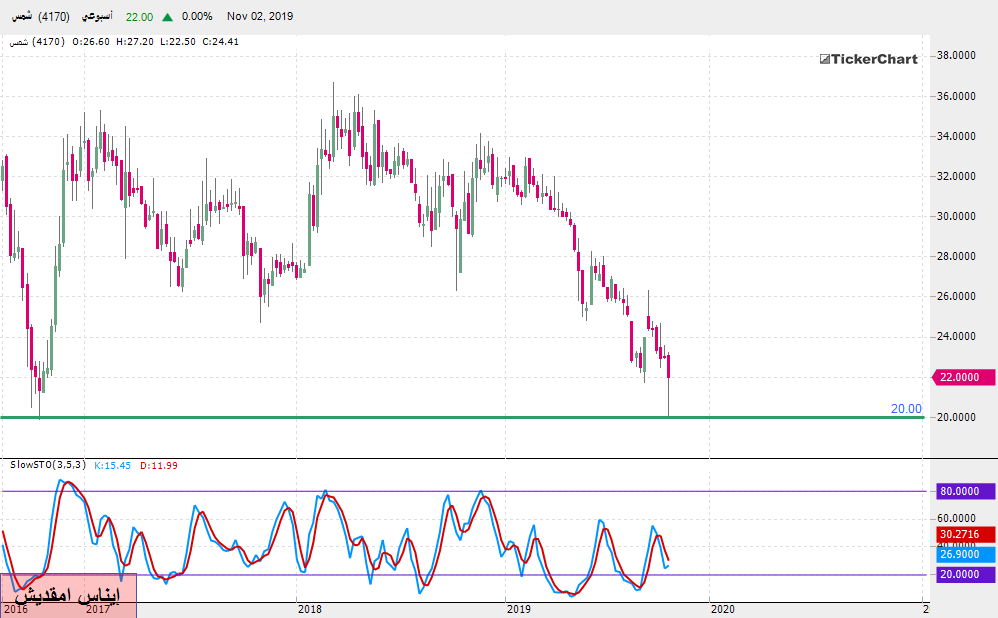Viewport: 998px width, 618px height.
Task: Select the purple 80.0000 overbought level tag
Action: click(x=963, y=491)
